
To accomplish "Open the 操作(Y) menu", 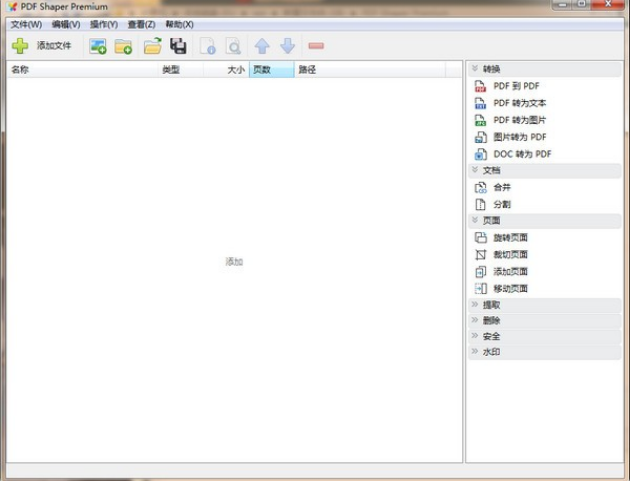I will tap(104, 25).
